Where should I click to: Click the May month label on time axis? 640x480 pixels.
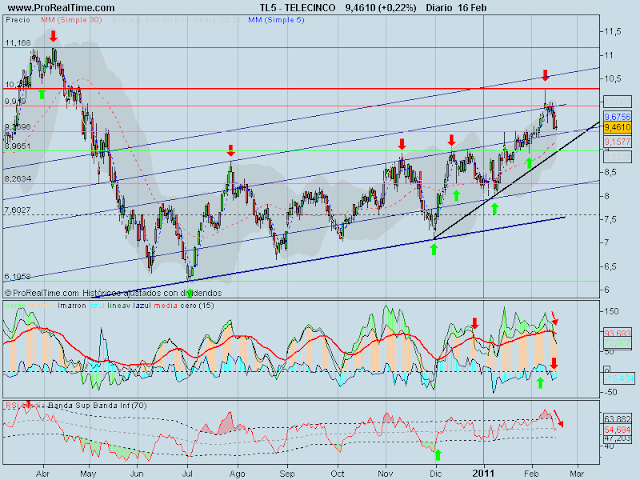[x=88, y=474]
